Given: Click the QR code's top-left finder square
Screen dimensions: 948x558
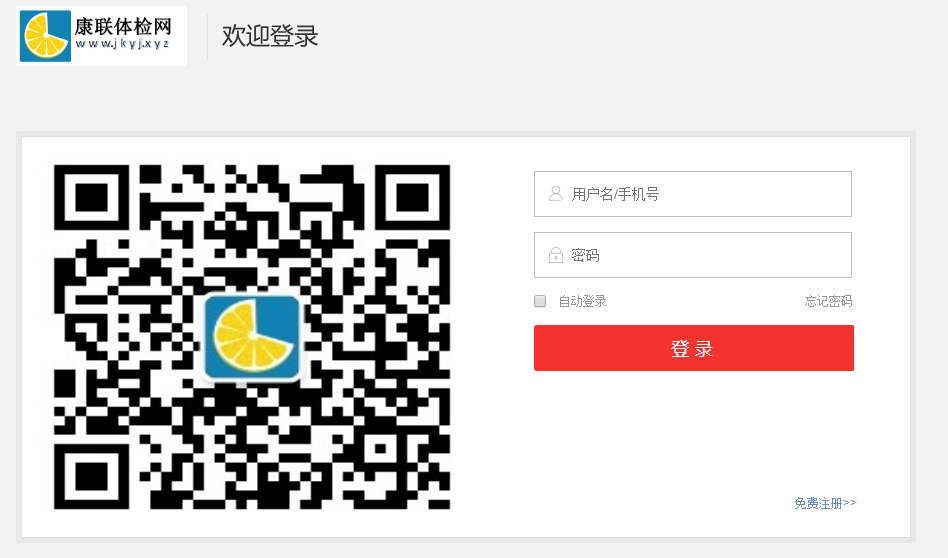Looking at the screenshot, I should (x=92, y=197).
